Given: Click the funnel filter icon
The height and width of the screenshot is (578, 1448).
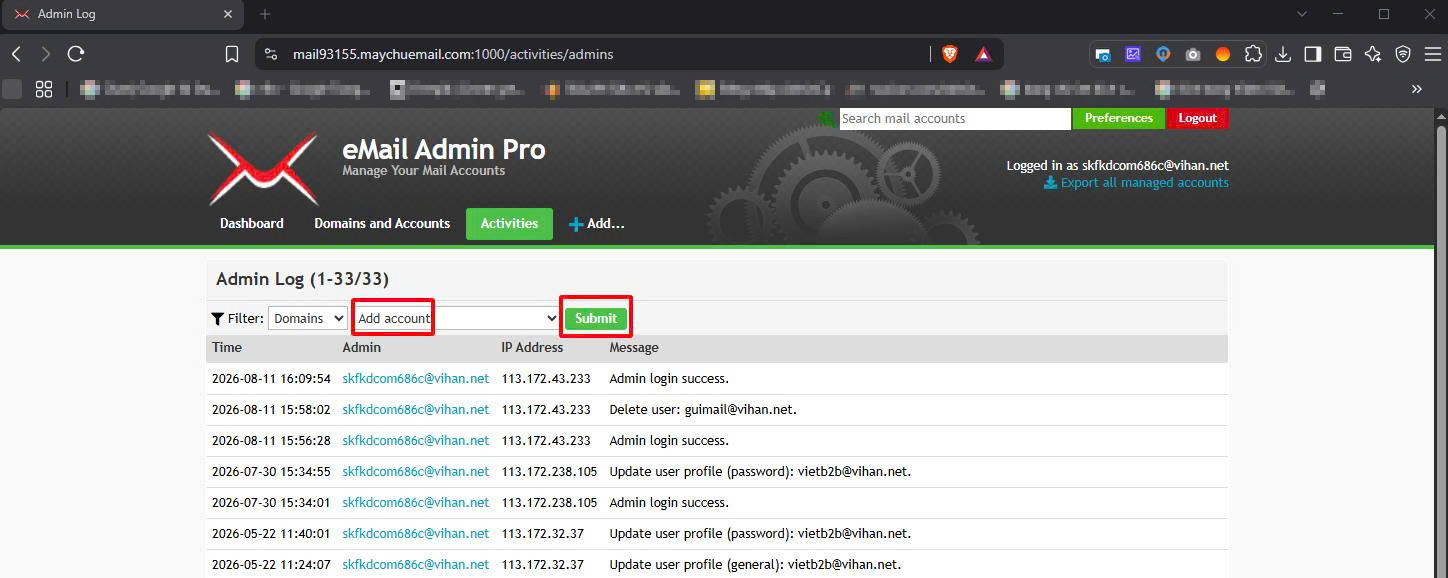Looking at the screenshot, I should pyautogui.click(x=218, y=318).
